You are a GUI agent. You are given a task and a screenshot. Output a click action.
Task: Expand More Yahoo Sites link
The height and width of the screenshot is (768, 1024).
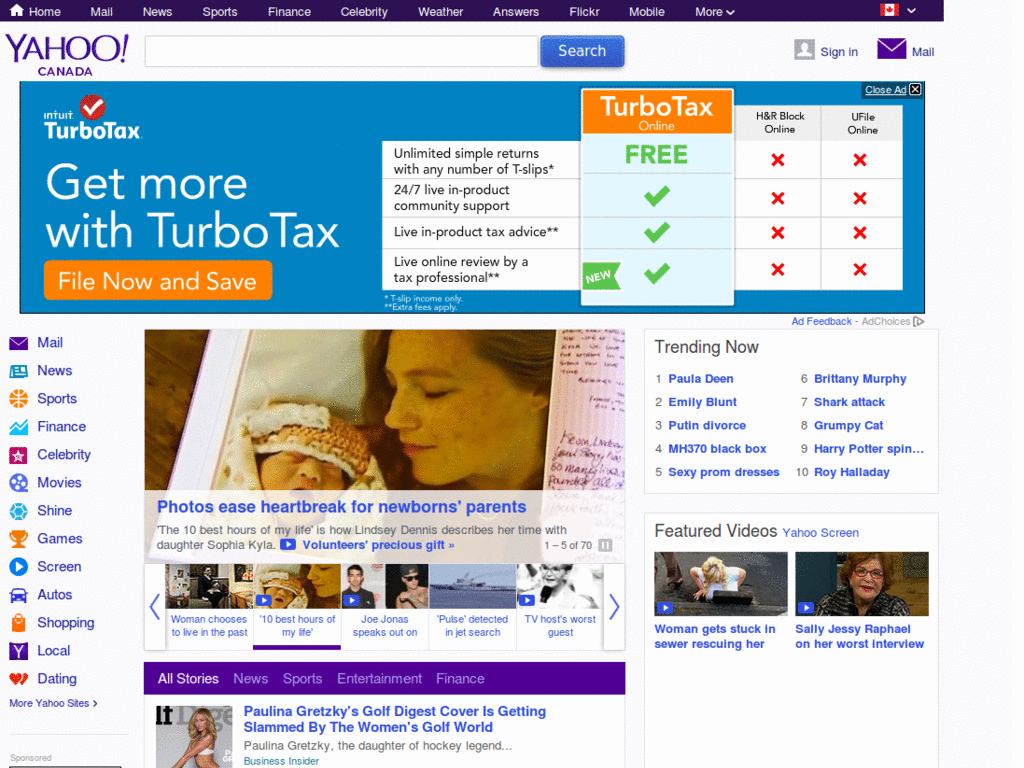pos(54,703)
